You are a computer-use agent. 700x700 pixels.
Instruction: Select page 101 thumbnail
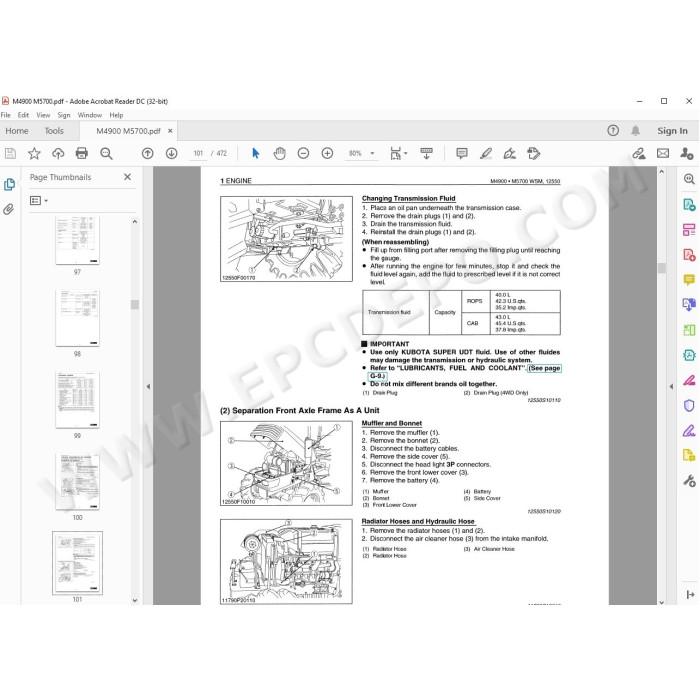(77, 563)
